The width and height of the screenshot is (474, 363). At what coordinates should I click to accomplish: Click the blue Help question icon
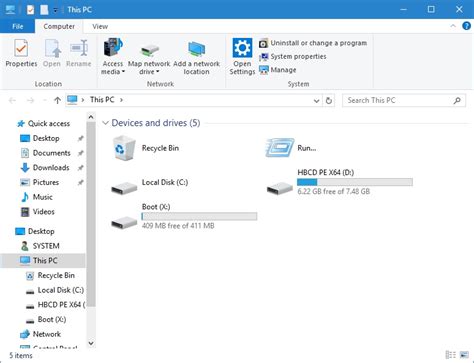click(466, 26)
